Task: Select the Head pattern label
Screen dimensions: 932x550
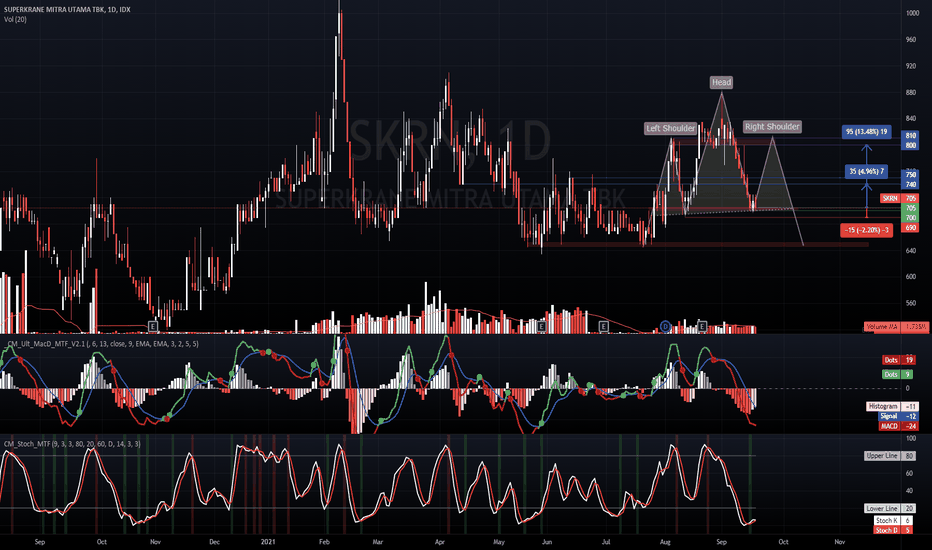Action: point(721,82)
